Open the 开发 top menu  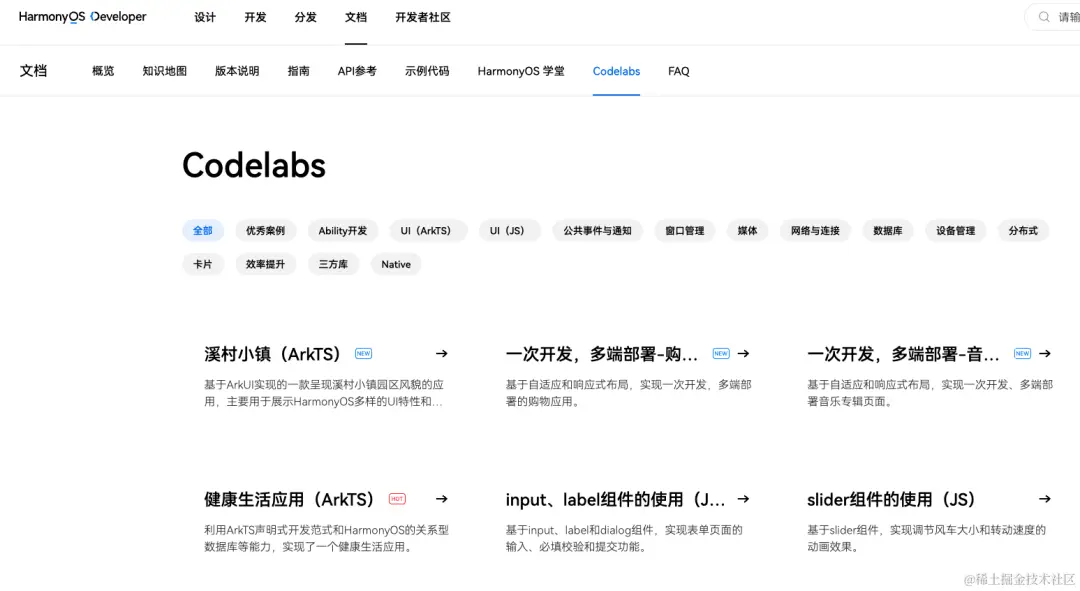tap(255, 17)
